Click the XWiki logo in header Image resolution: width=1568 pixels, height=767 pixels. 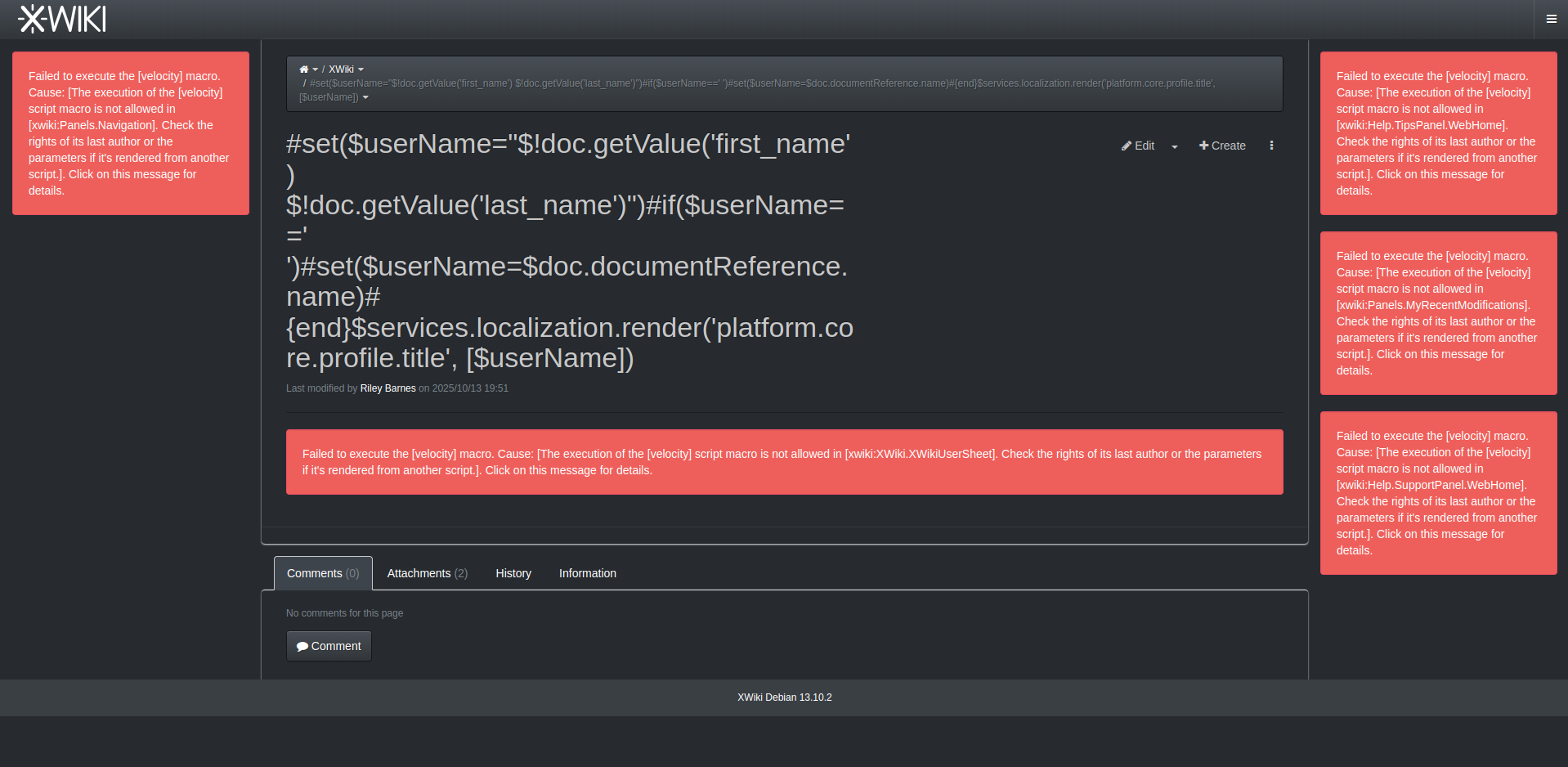pos(62,19)
